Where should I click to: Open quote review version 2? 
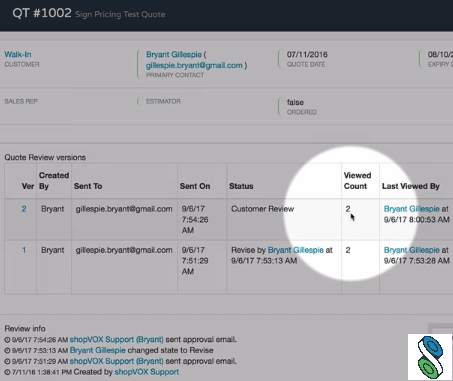pyautogui.click(x=24, y=209)
